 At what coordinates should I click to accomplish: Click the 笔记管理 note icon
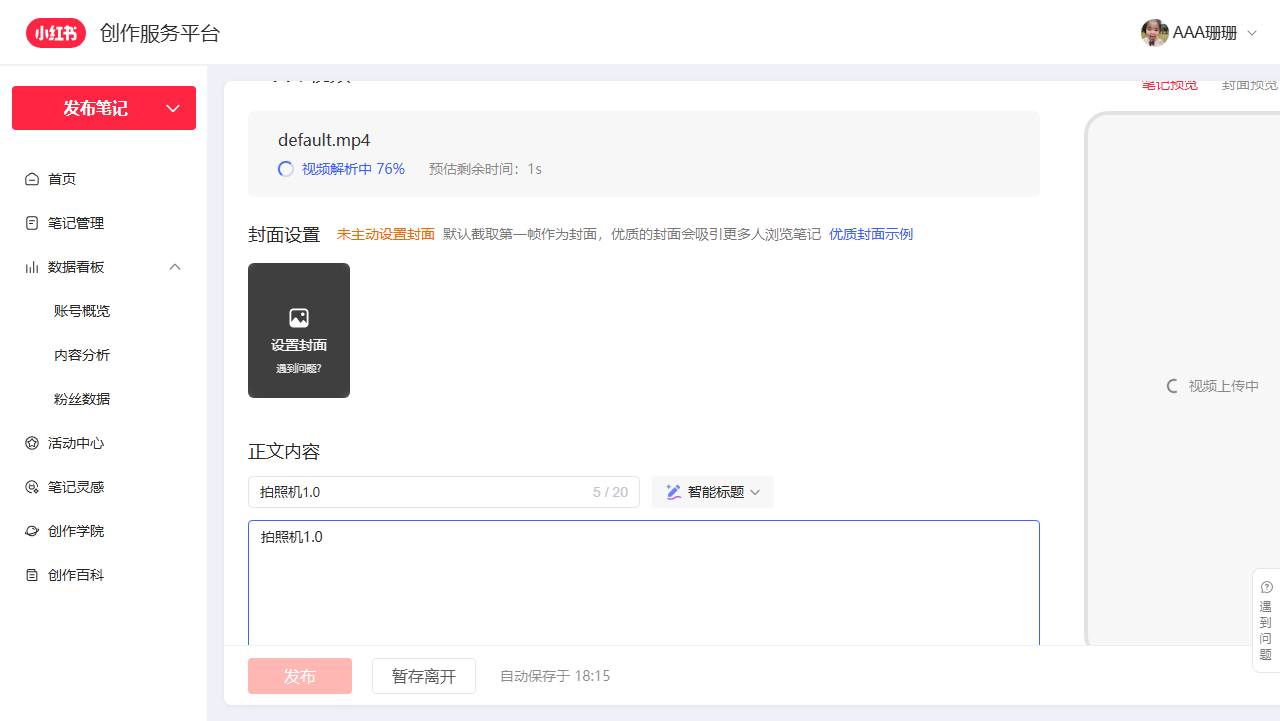(32, 223)
